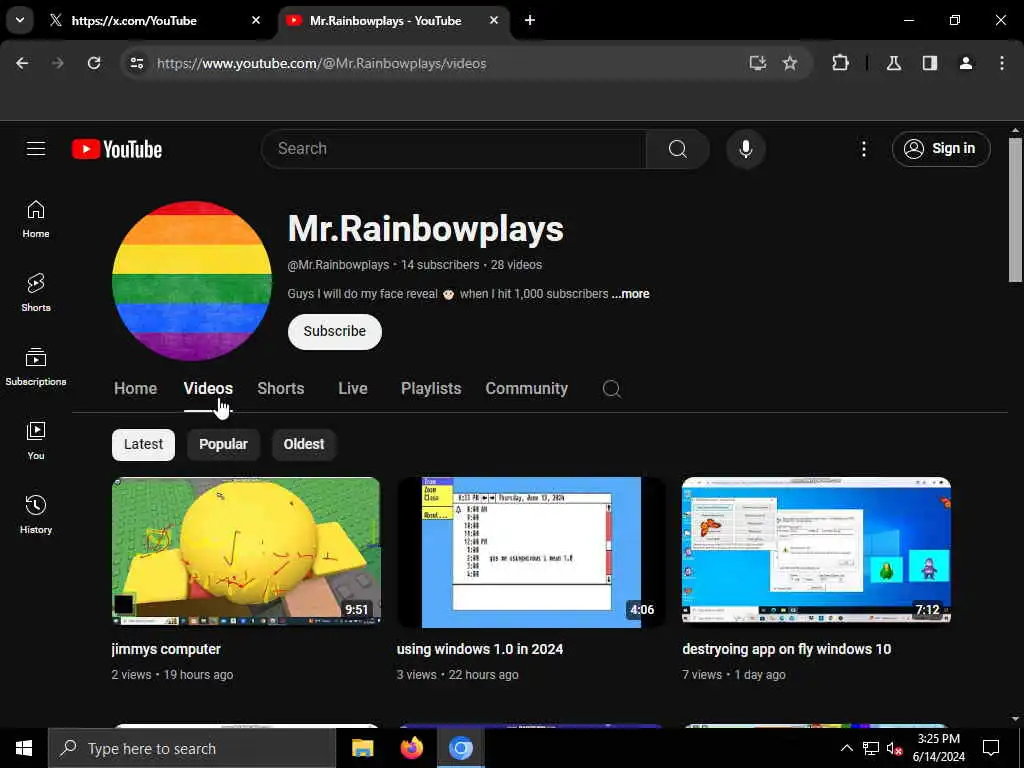Open the browser three-dot menu
The height and width of the screenshot is (768, 1024).
[1002, 63]
